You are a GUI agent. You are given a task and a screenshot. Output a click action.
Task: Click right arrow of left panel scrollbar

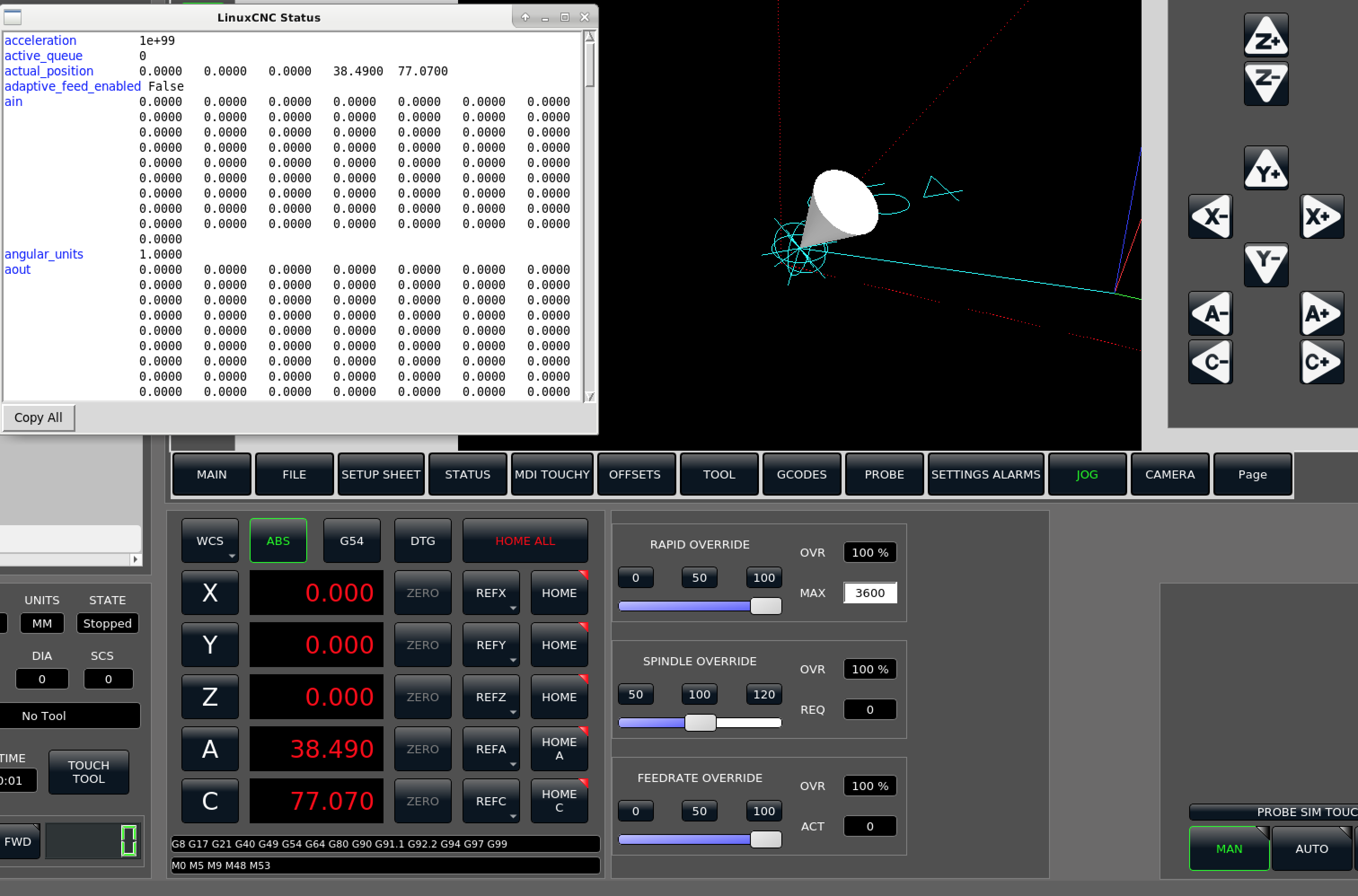[x=136, y=559]
